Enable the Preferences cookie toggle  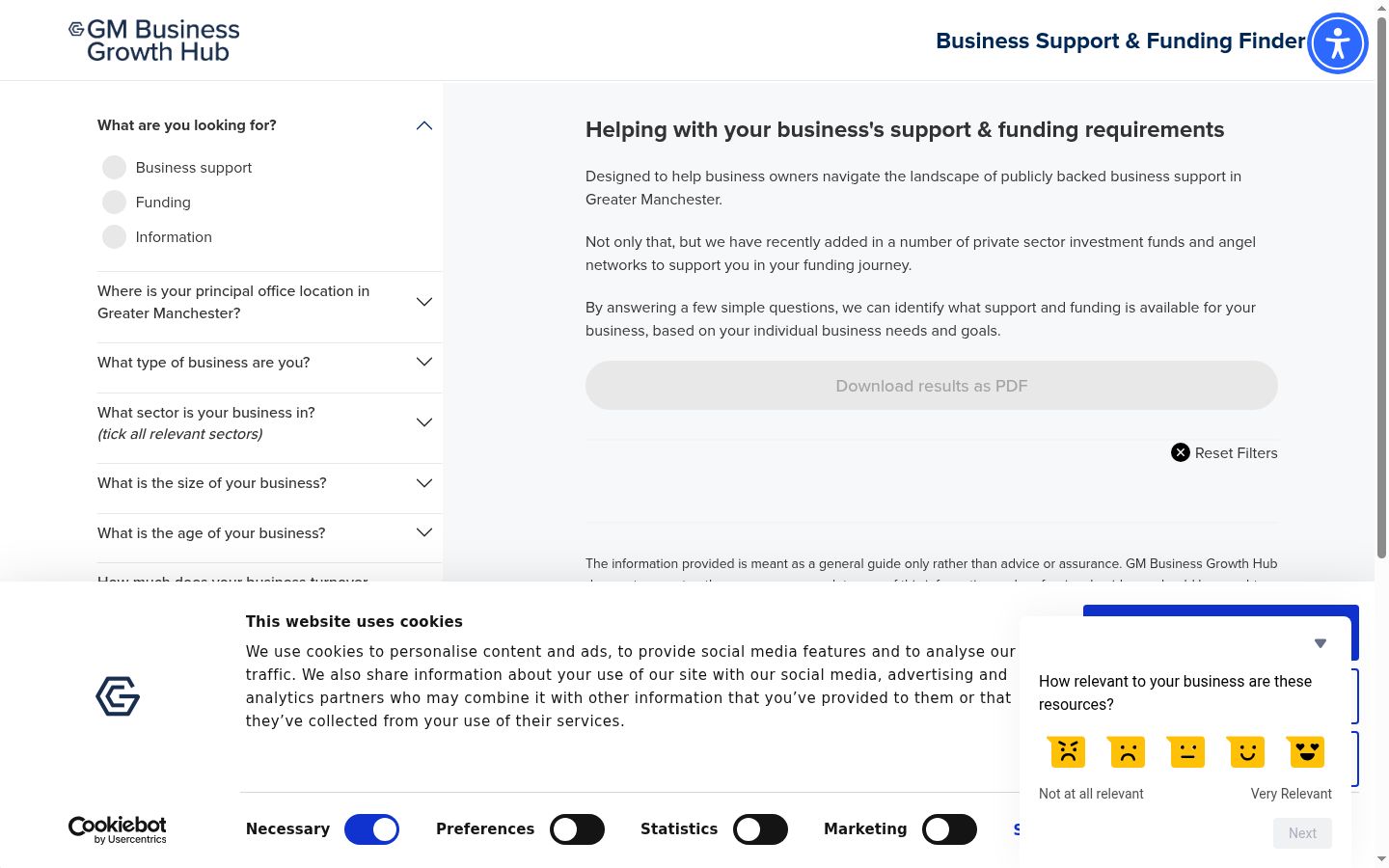coord(577,829)
